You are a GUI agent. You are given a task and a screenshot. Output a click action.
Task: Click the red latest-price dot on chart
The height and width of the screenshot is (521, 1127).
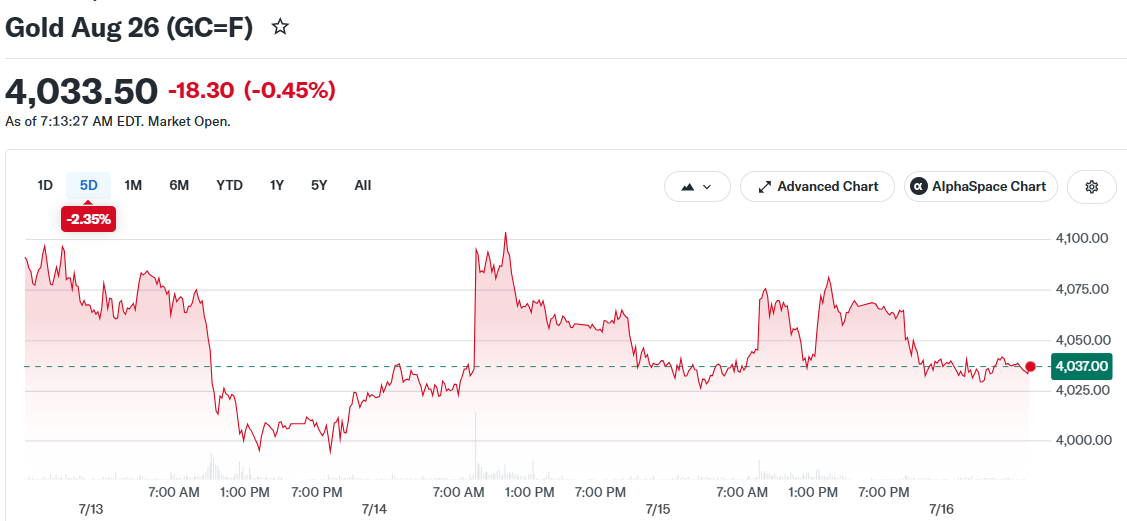[x=1031, y=367]
